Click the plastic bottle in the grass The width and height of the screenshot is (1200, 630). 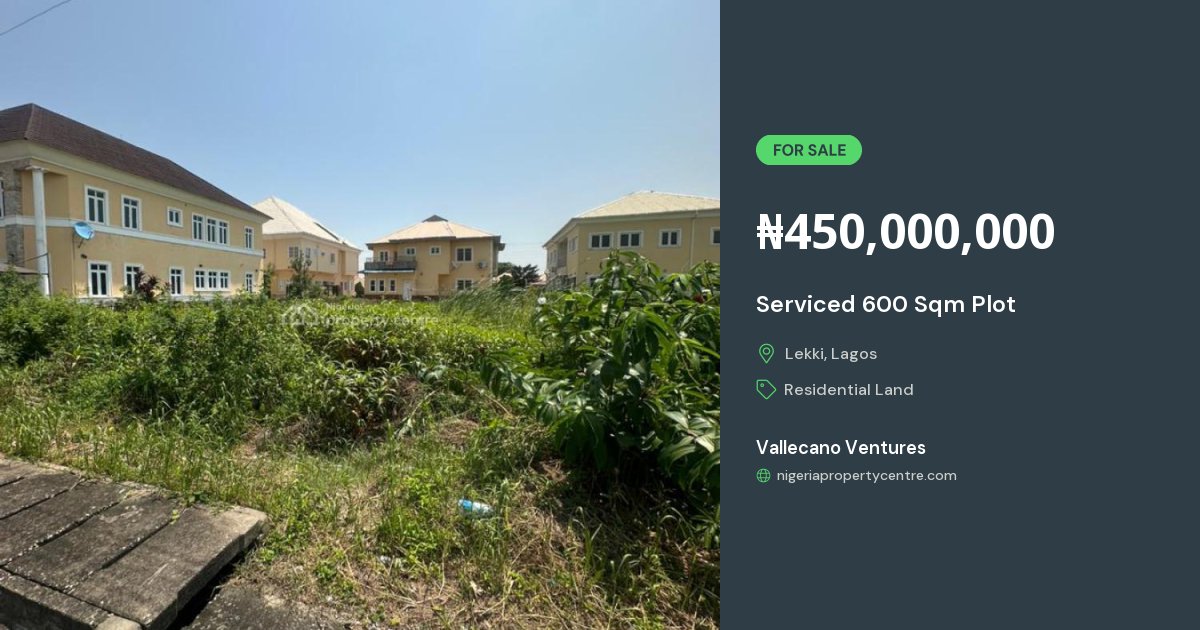475,508
